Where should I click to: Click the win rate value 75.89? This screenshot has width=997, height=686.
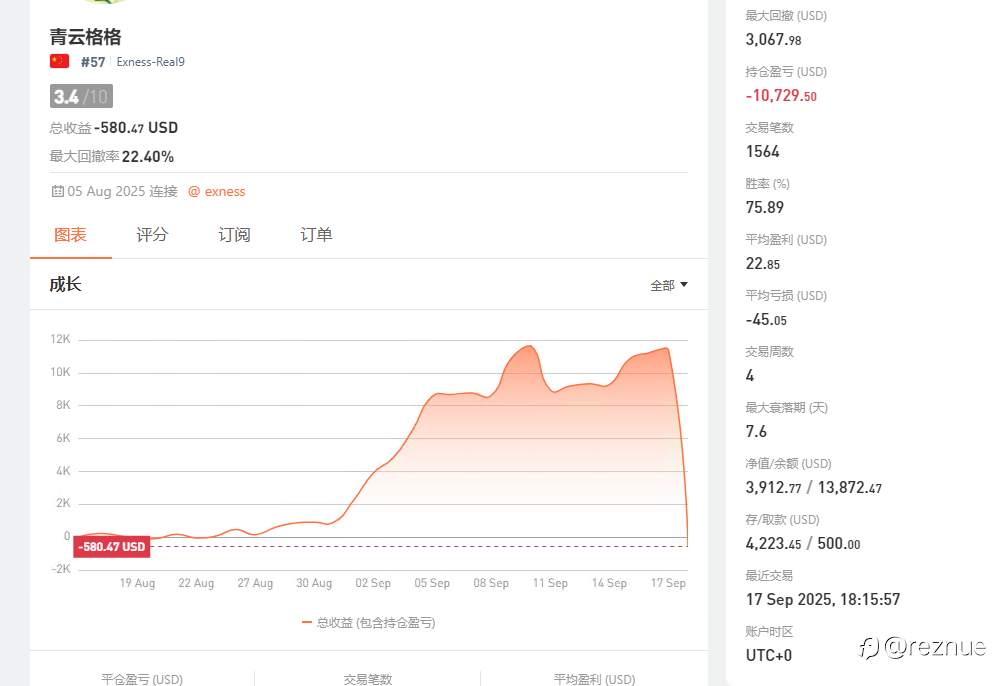(x=765, y=207)
